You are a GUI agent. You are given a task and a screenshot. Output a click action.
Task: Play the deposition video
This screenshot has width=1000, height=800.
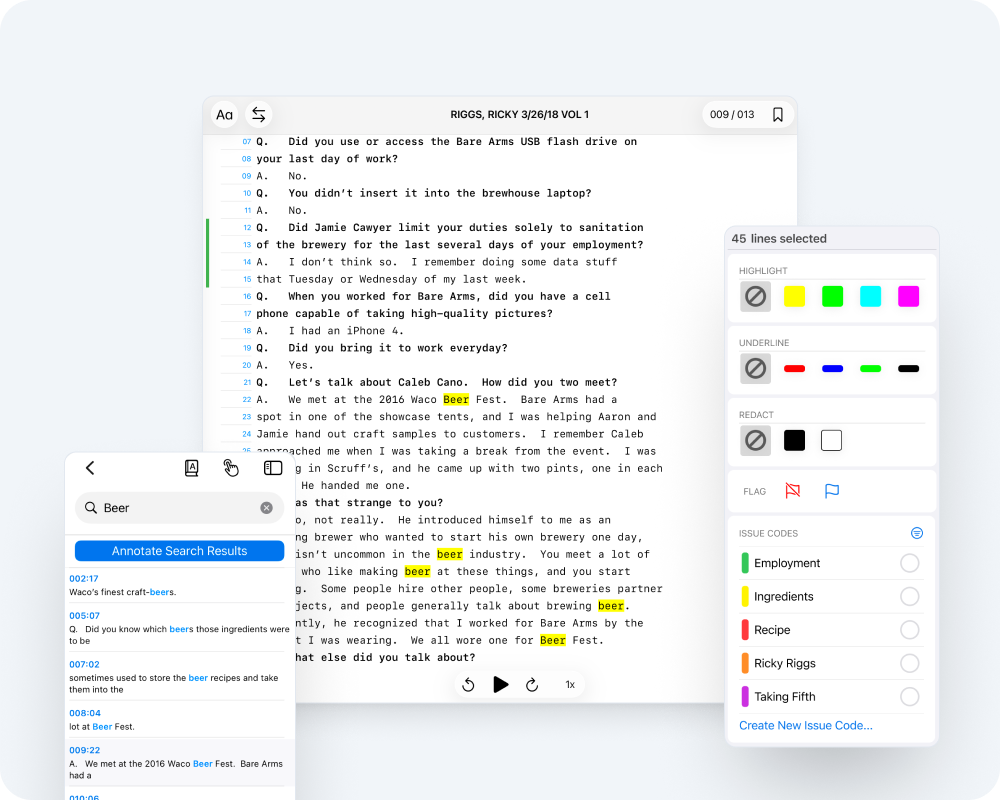(x=501, y=685)
